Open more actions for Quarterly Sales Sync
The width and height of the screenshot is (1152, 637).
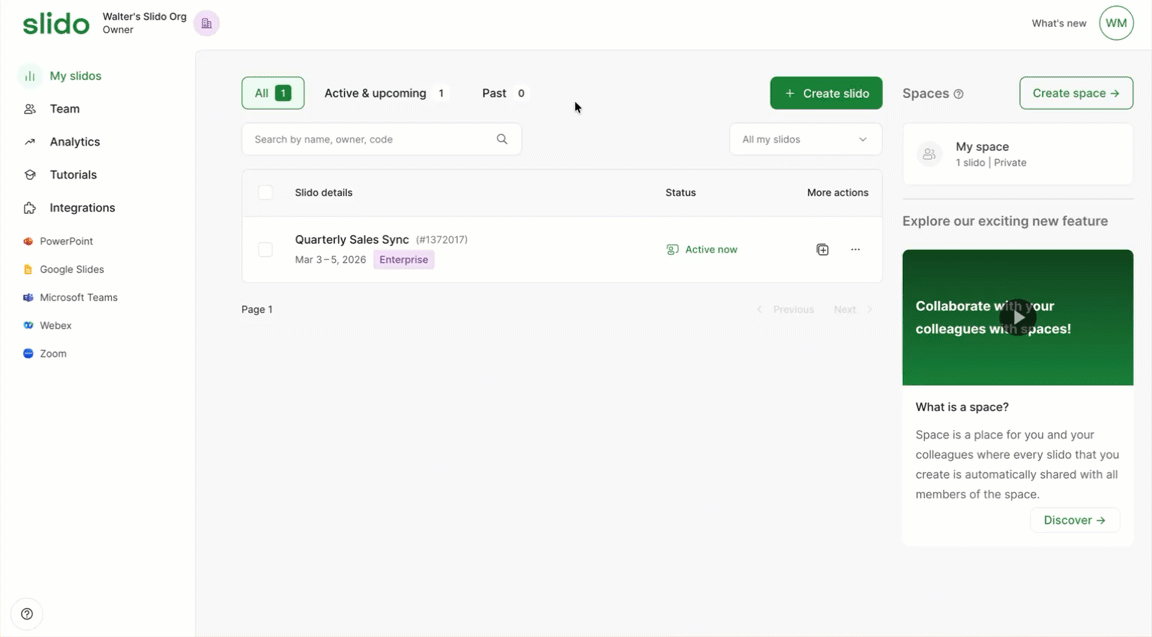[x=855, y=250]
